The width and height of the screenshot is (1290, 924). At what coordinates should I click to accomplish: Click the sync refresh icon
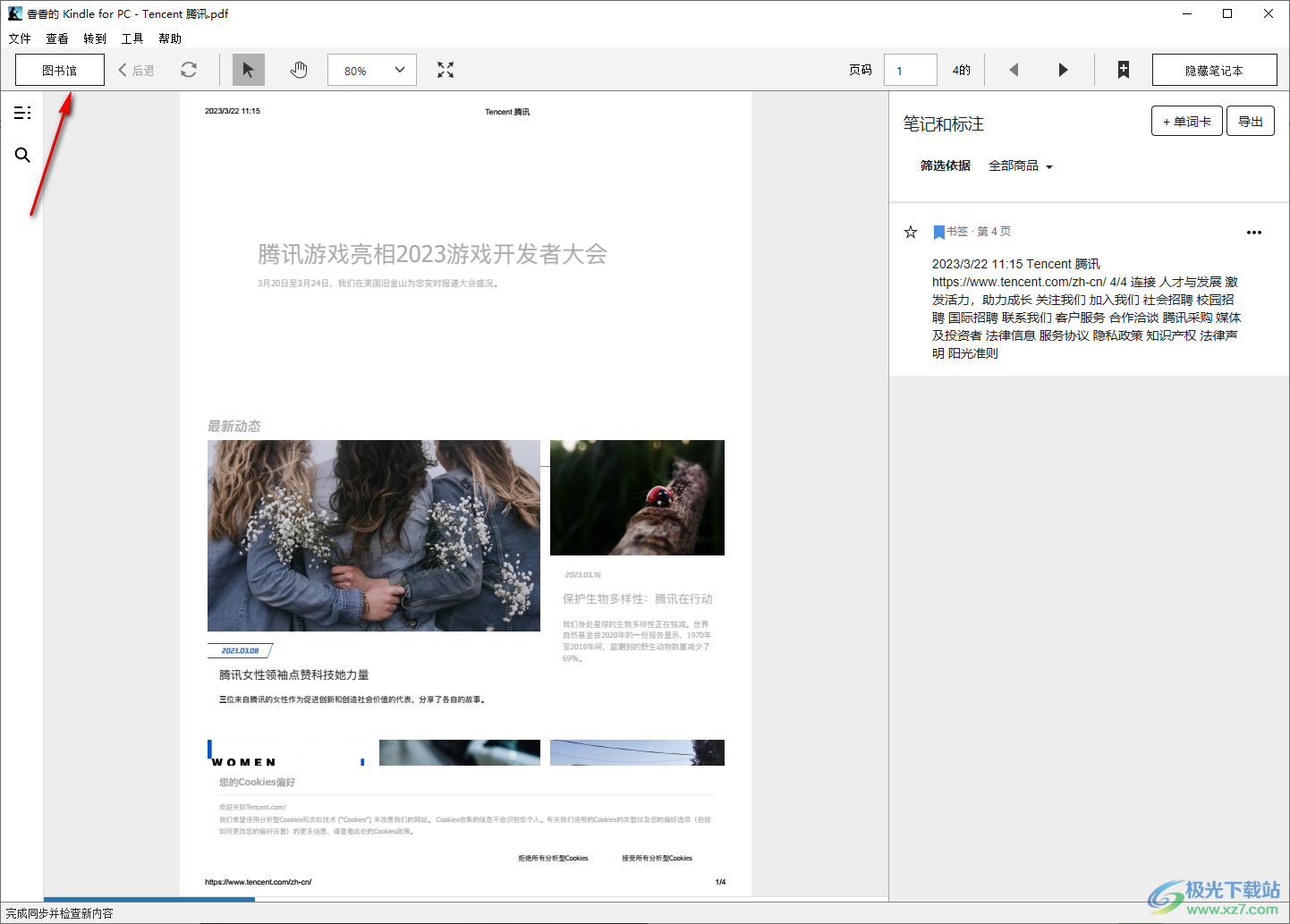[189, 70]
